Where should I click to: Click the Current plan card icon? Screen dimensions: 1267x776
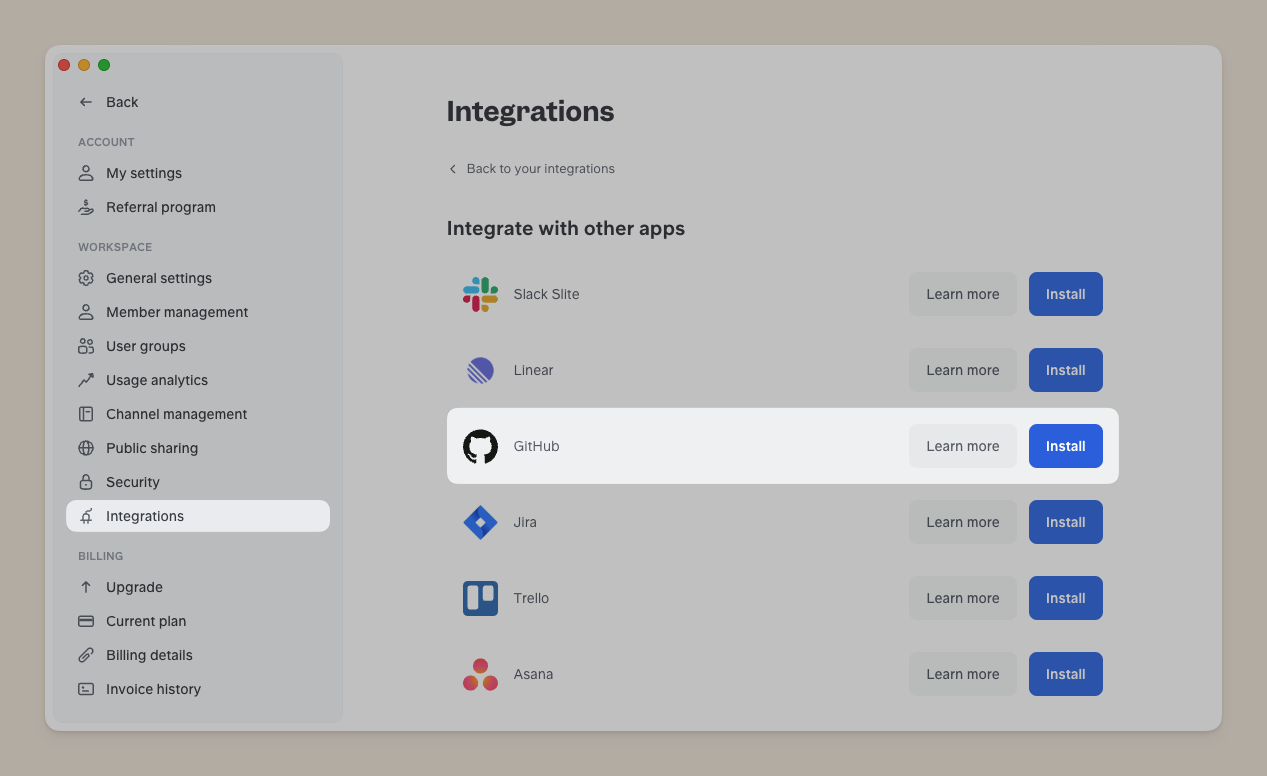(86, 621)
